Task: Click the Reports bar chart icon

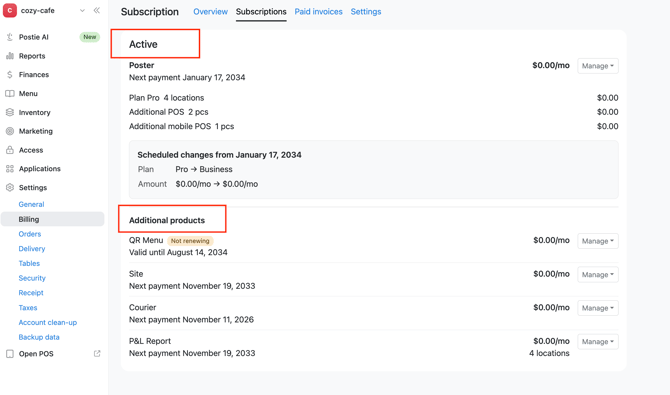Action: coord(10,56)
